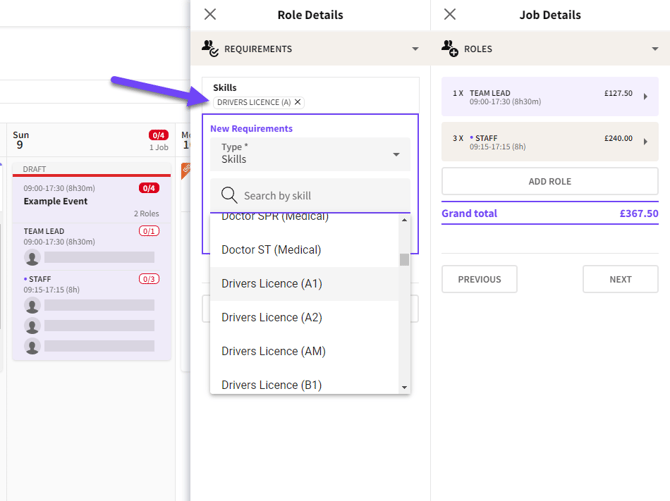Close the Job Details panel
Viewport: 670px width, 501px height.
pos(450,15)
